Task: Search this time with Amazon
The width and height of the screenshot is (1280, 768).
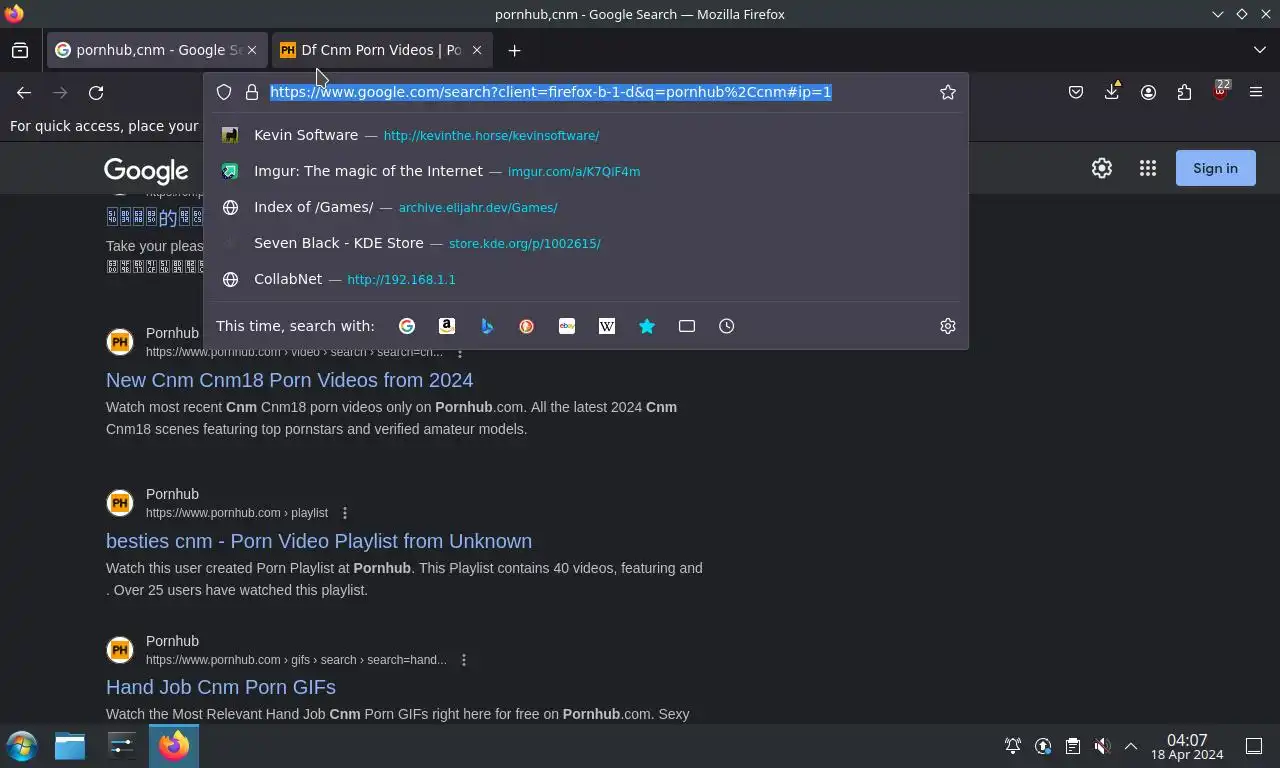Action: 447,326
